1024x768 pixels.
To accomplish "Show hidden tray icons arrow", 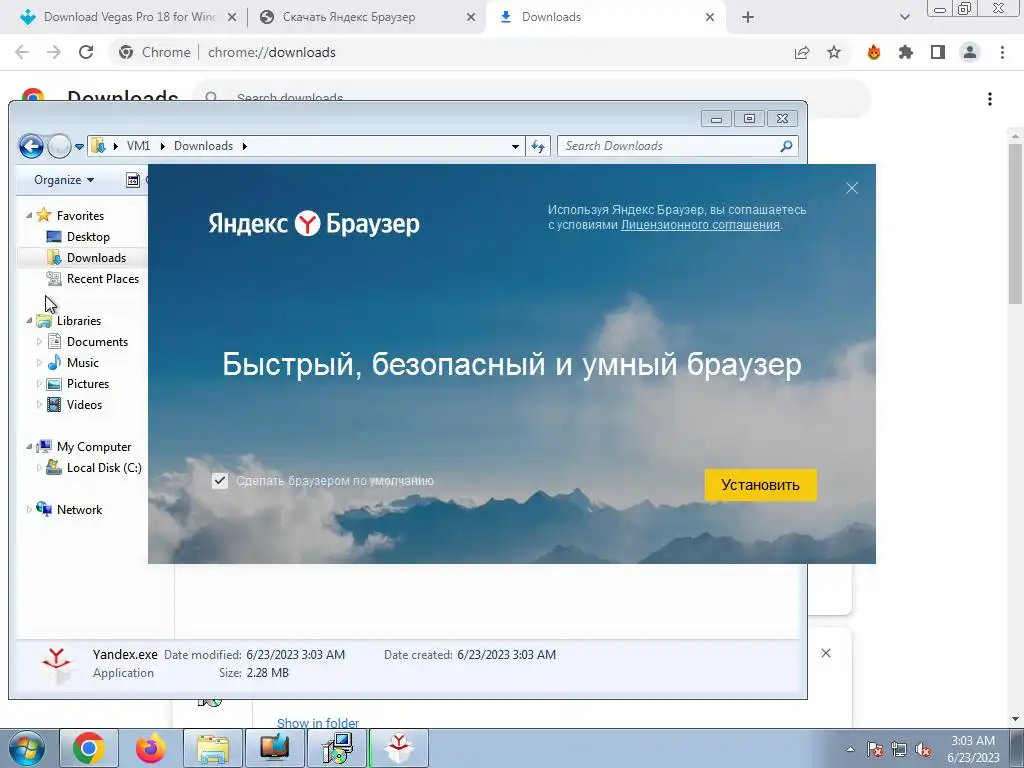I will (x=850, y=749).
